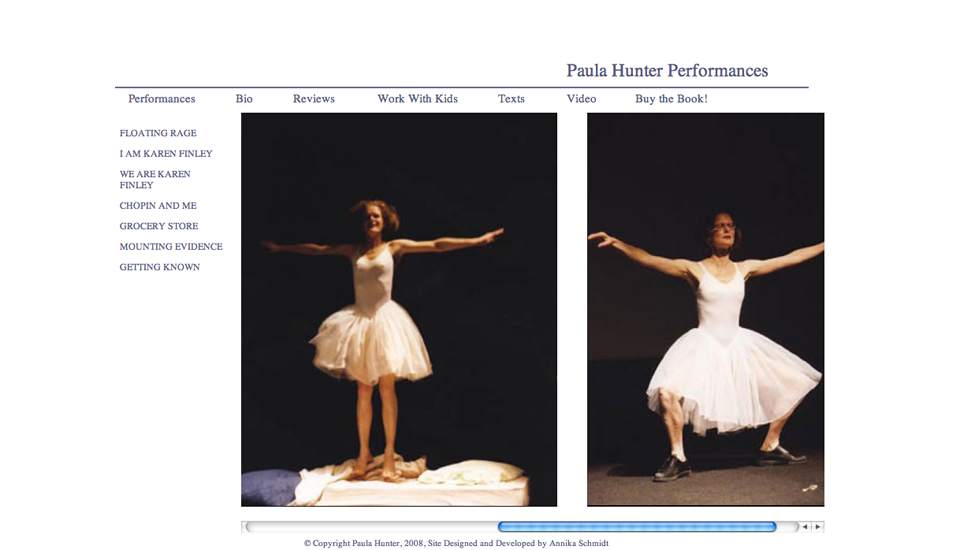Open the GROCERY STORE performance
Screen dimensions: 975x550
[x=159, y=226]
